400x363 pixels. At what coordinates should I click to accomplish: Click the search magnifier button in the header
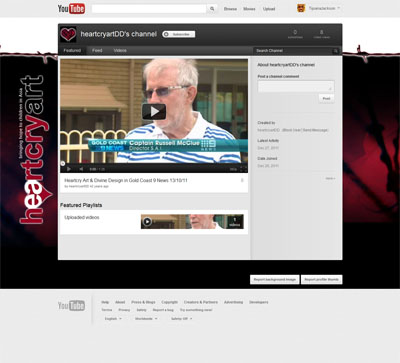coord(212,9)
